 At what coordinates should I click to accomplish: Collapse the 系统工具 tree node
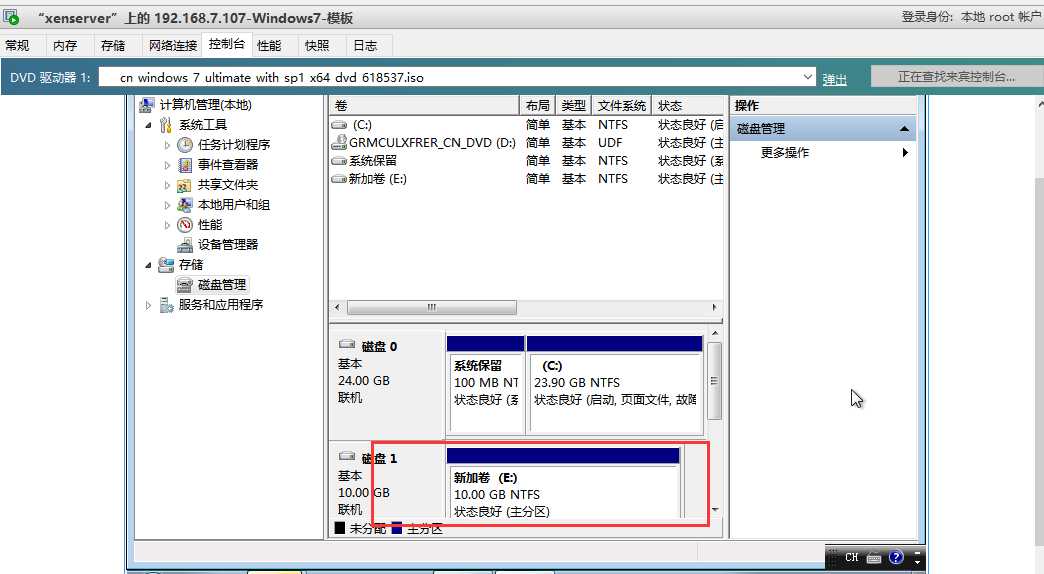[x=148, y=125]
